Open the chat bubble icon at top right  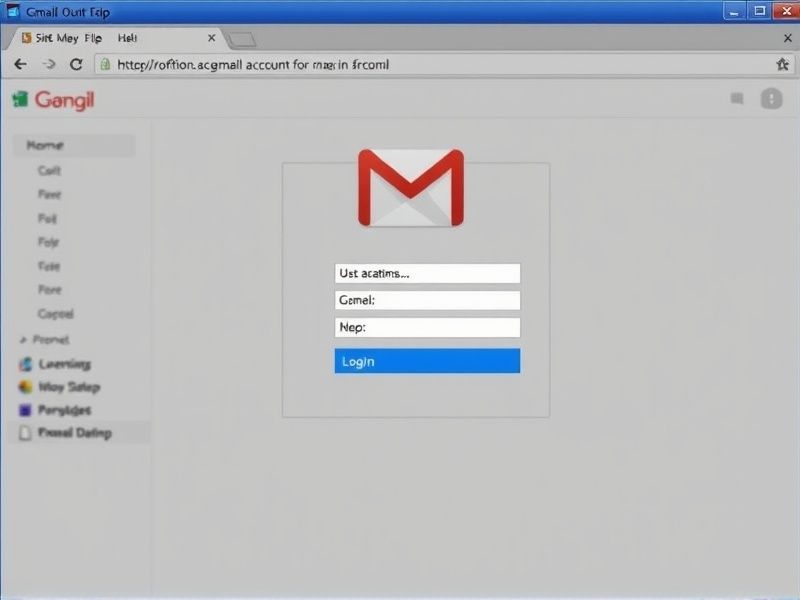coord(737,98)
